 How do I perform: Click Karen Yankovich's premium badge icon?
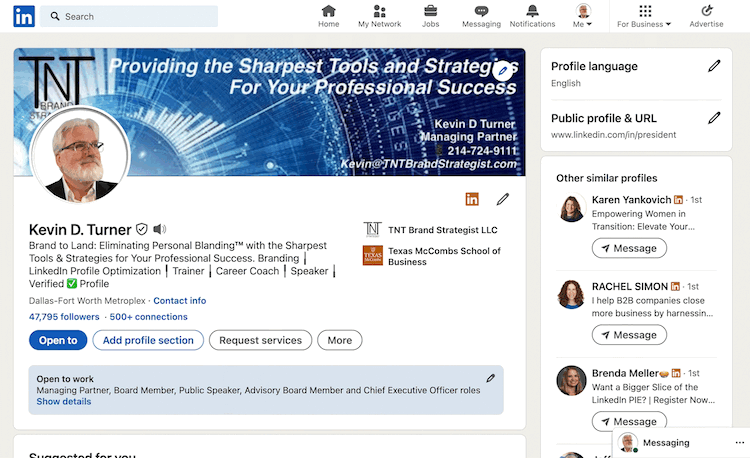point(678,200)
